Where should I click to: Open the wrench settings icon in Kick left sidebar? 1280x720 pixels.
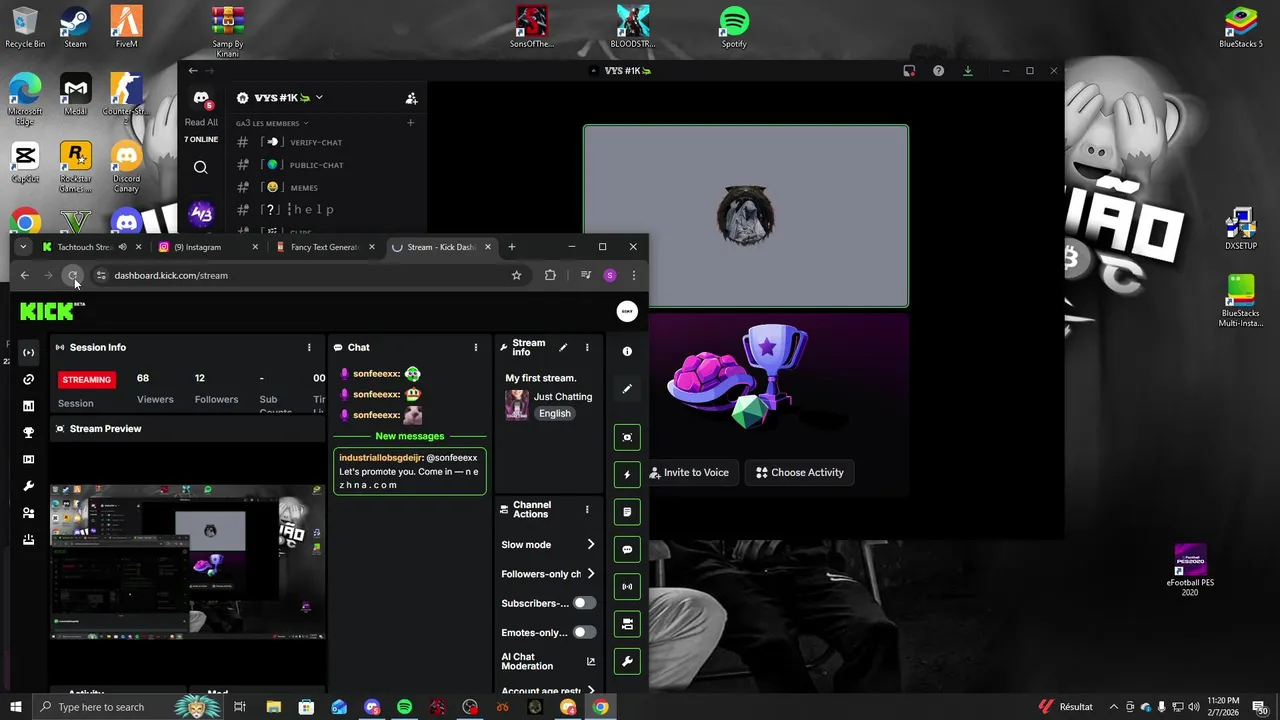click(x=28, y=486)
